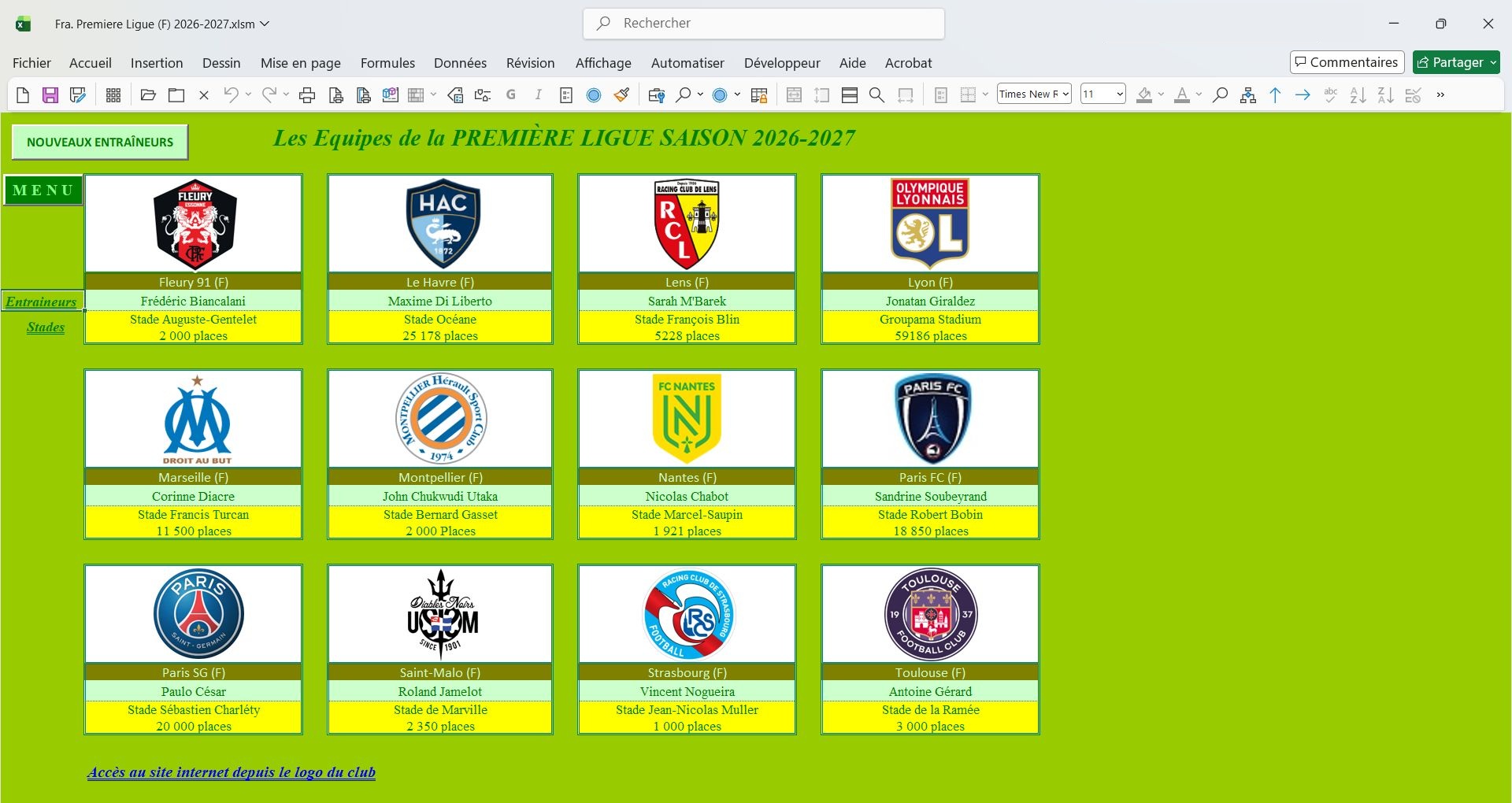The height and width of the screenshot is (803, 1512).
Task: Click the FC Nantes logo
Action: click(x=687, y=418)
